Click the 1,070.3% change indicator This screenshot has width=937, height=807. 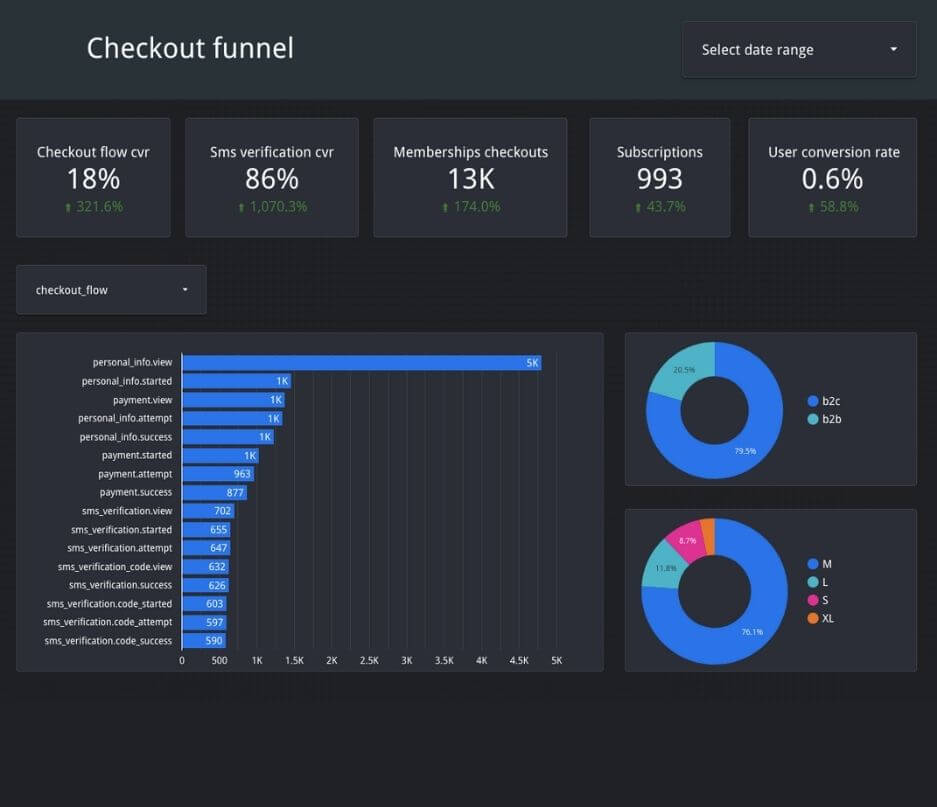coord(272,207)
